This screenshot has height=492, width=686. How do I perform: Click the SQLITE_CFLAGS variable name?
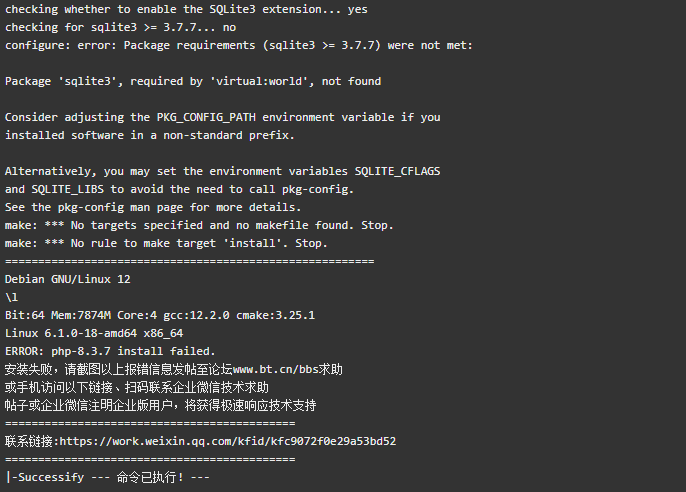pos(397,171)
